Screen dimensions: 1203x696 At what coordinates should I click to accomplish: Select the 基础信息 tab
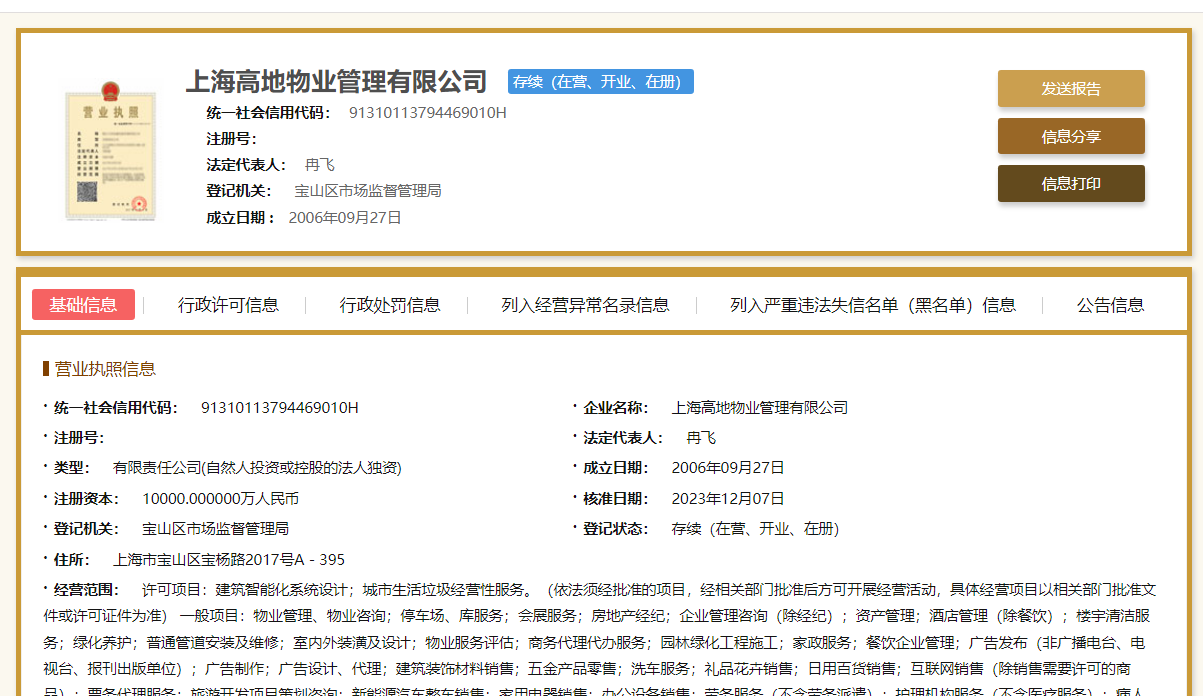(x=83, y=305)
